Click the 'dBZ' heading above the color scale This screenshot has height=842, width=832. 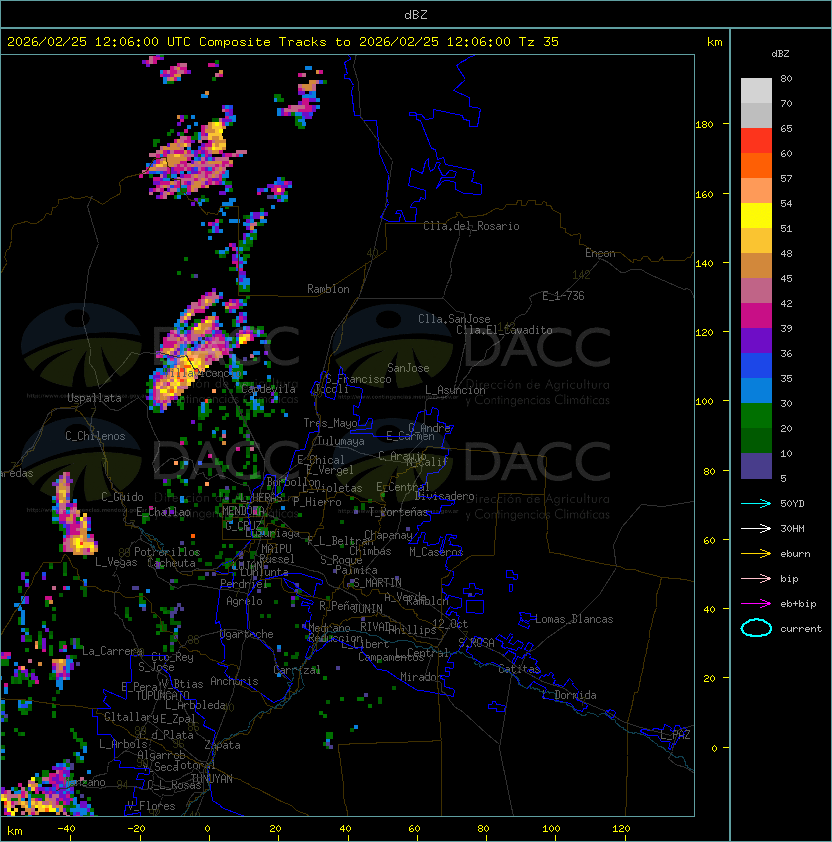click(780, 54)
